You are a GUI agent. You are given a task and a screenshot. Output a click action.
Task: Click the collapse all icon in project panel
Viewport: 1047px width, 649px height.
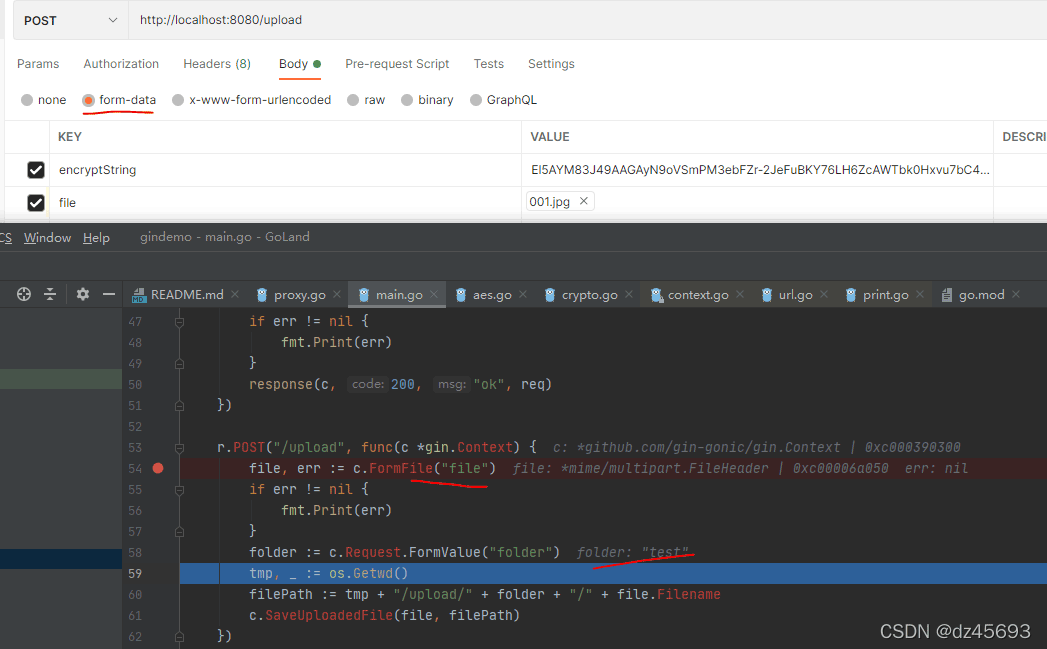point(50,294)
